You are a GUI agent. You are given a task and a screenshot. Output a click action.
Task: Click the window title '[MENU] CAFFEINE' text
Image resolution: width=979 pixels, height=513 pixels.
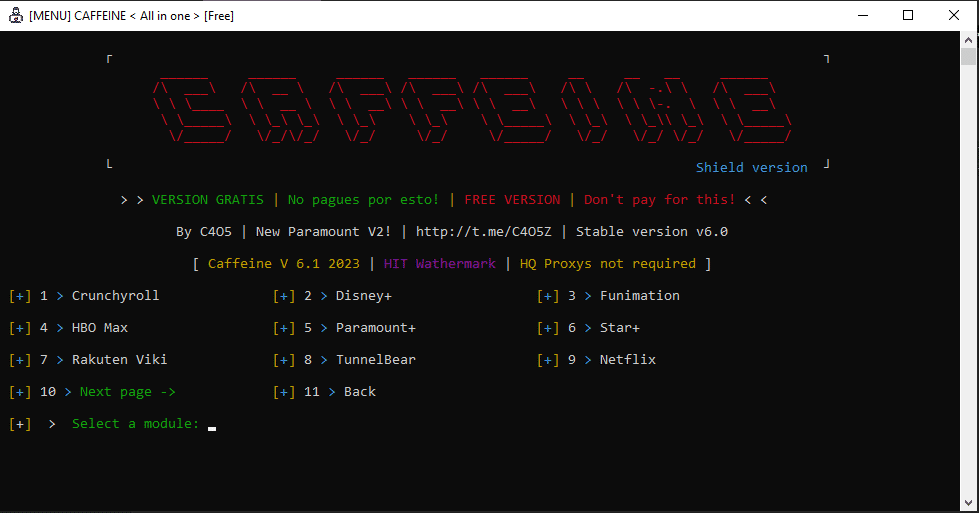coord(77,16)
